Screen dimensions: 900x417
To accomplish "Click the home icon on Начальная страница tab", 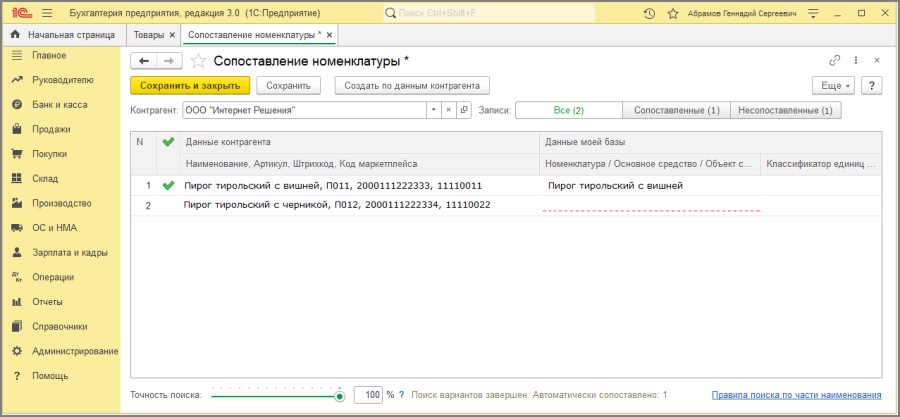I will [15, 35].
